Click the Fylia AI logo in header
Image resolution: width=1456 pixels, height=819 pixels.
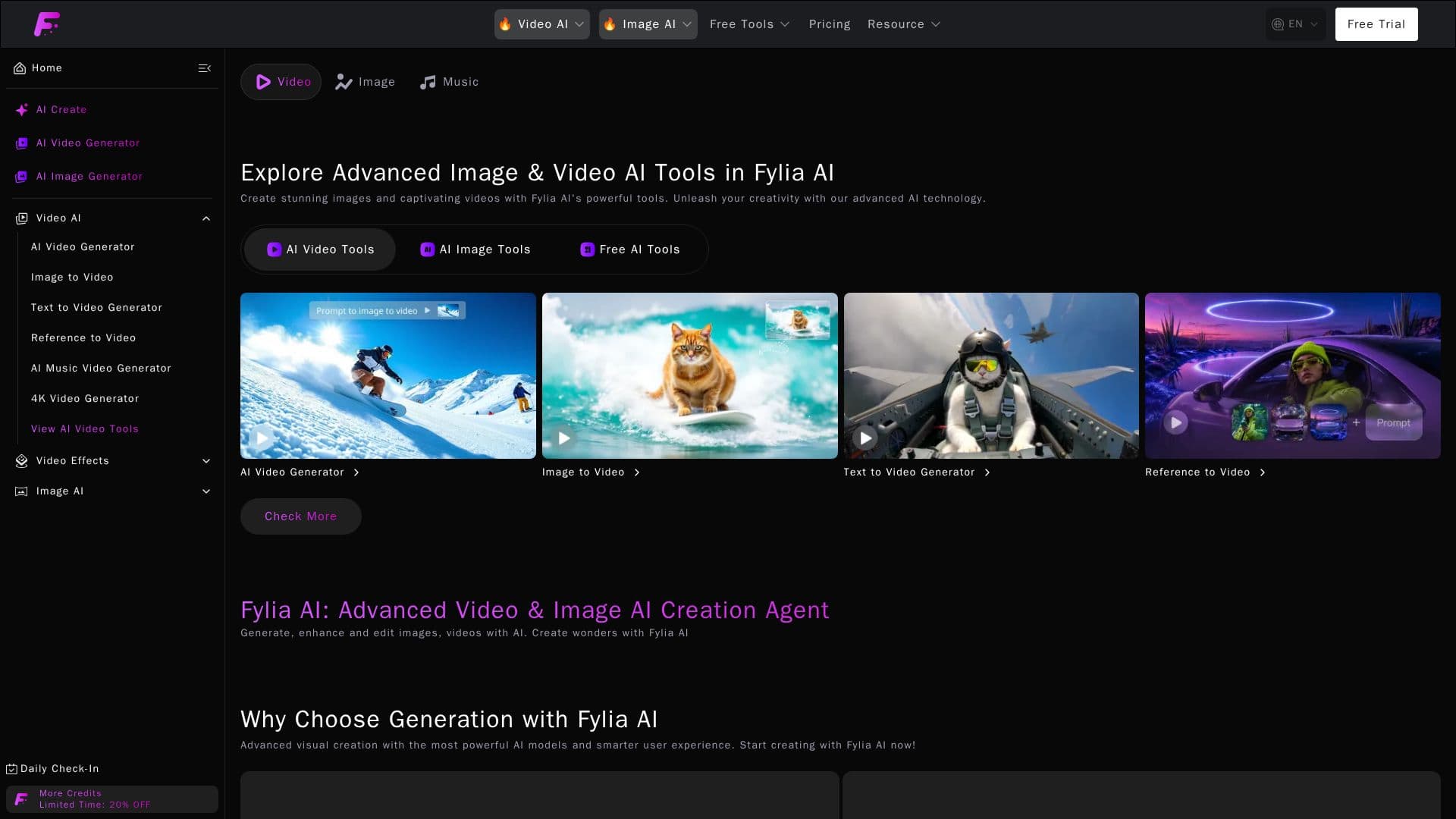click(46, 24)
